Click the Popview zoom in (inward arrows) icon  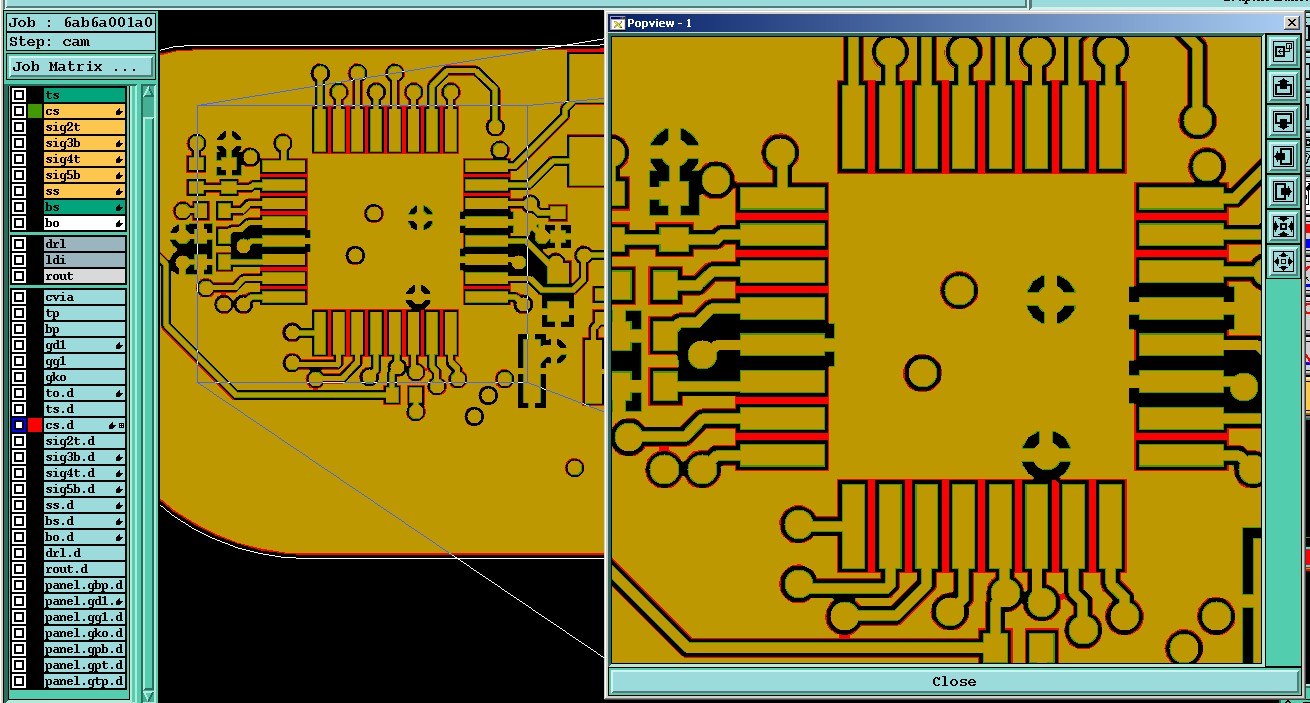tap(1283, 227)
